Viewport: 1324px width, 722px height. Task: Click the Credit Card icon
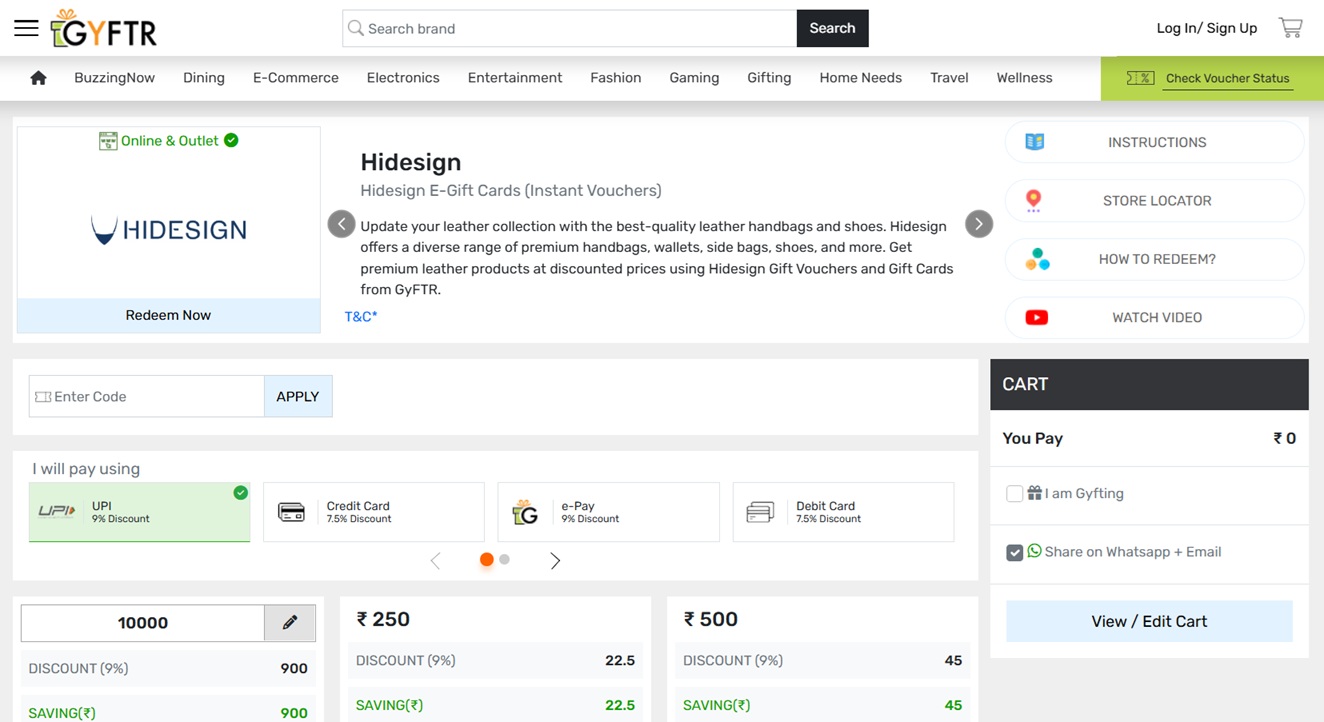pos(291,512)
